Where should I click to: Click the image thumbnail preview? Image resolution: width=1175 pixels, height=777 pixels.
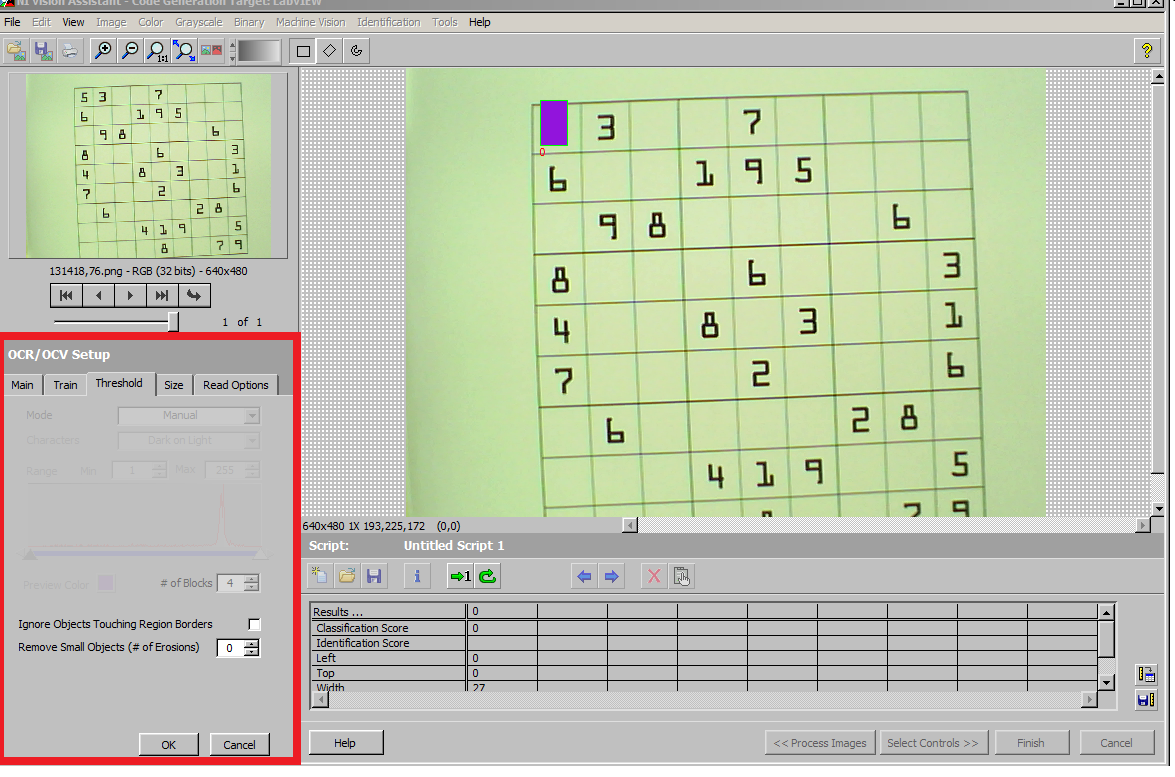coord(148,166)
